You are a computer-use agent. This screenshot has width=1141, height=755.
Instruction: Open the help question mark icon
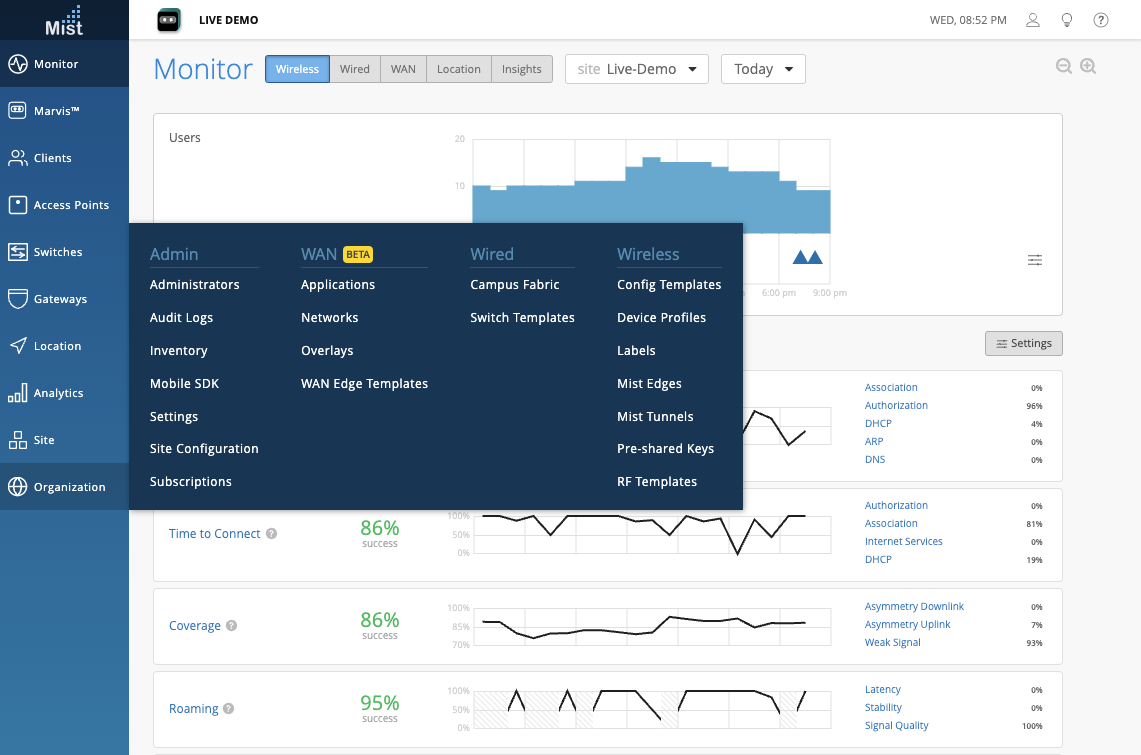coord(1101,20)
